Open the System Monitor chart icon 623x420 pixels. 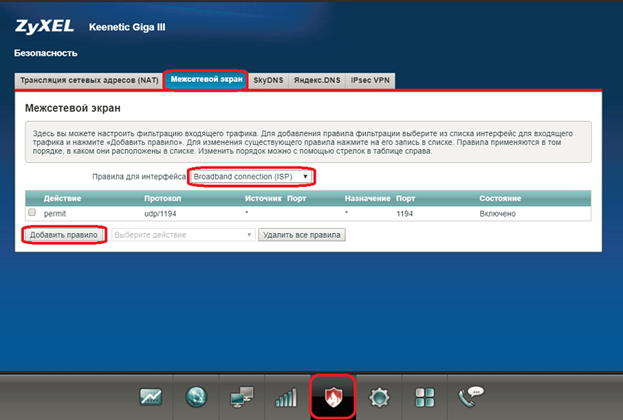pyautogui.click(x=151, y=396)
